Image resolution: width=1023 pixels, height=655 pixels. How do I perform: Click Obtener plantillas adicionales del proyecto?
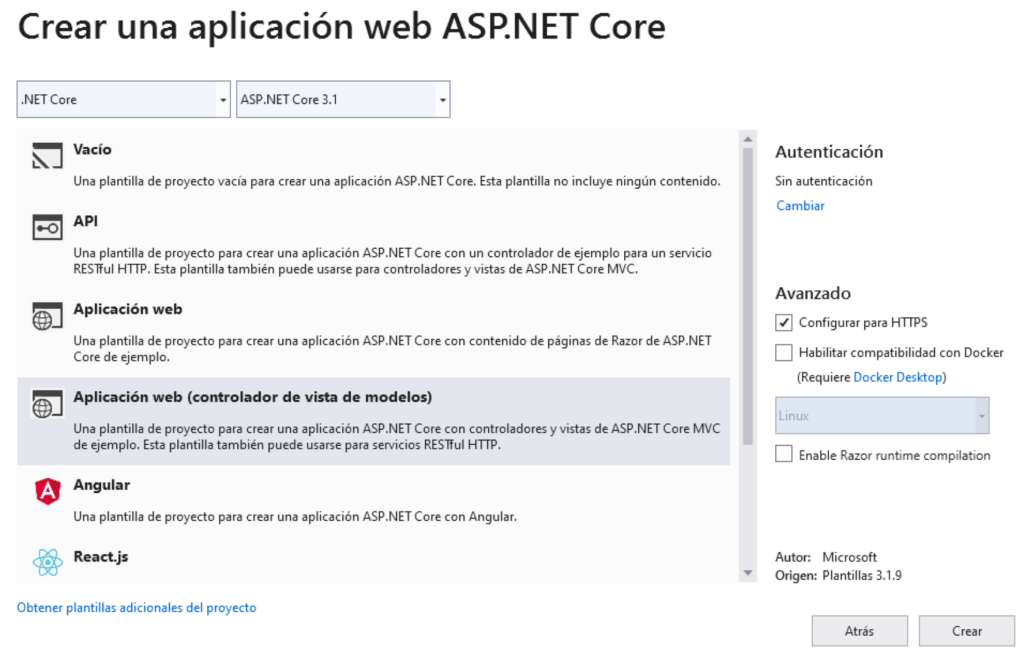pos(136,607)
